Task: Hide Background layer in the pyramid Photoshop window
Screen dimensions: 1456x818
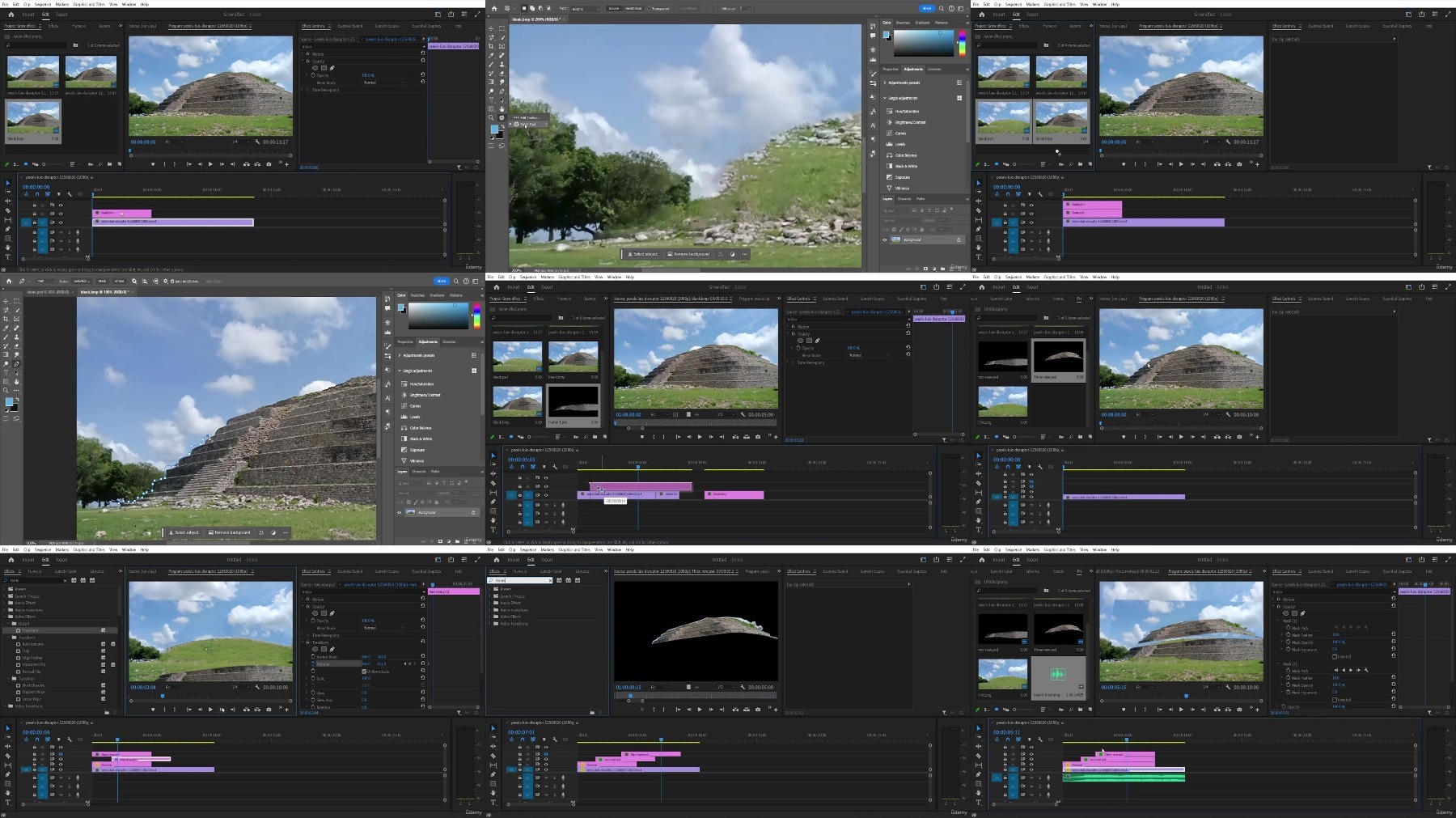Action: [x=400, y=513]
